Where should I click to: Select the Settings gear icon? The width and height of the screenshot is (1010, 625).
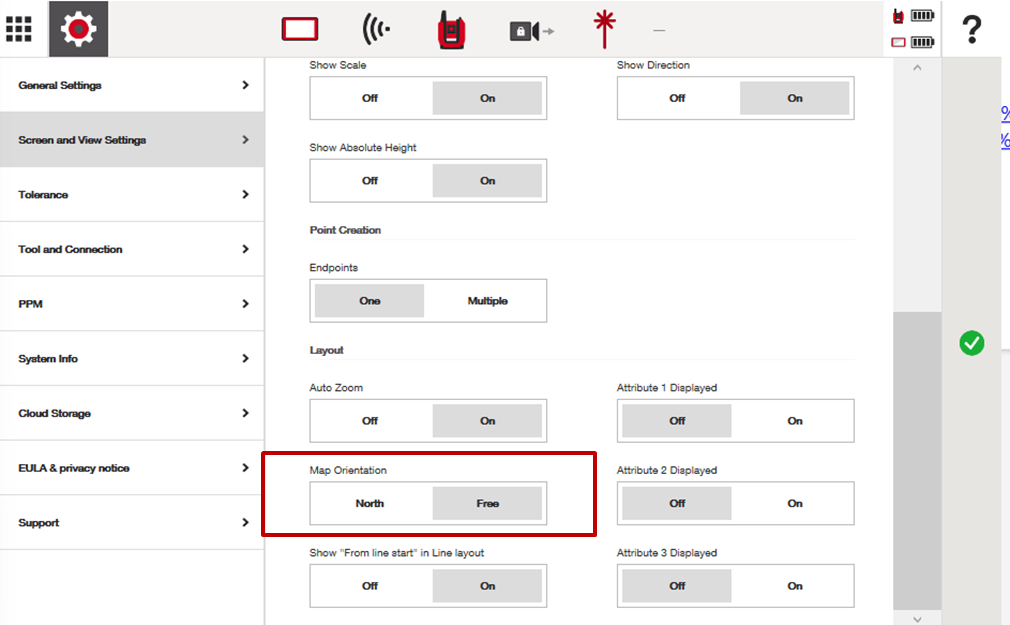coord(78,28)
